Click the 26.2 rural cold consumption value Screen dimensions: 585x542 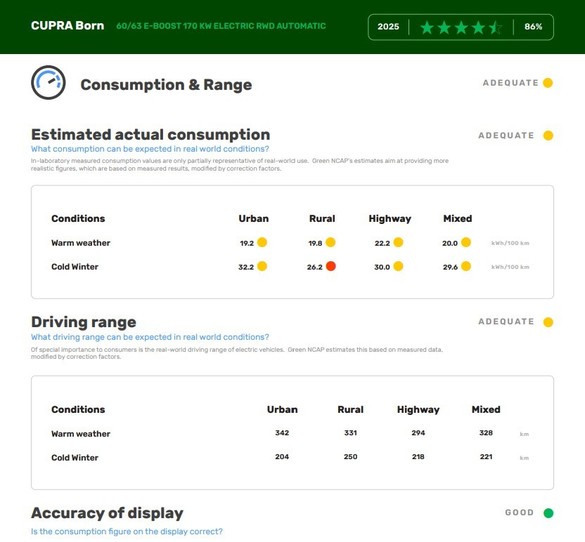(315, 267)
